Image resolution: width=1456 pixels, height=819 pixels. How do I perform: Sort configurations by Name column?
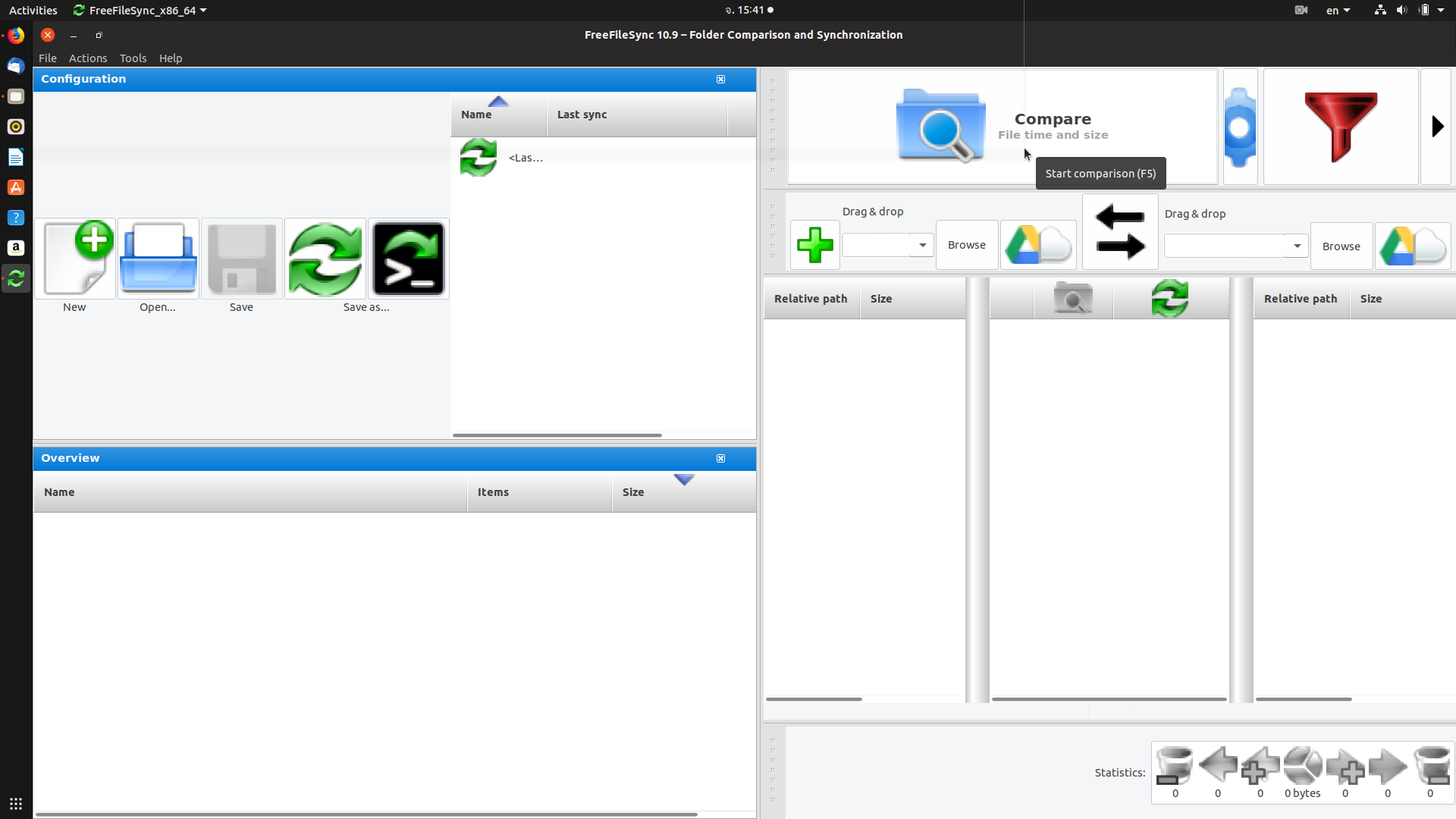[498, 115]
